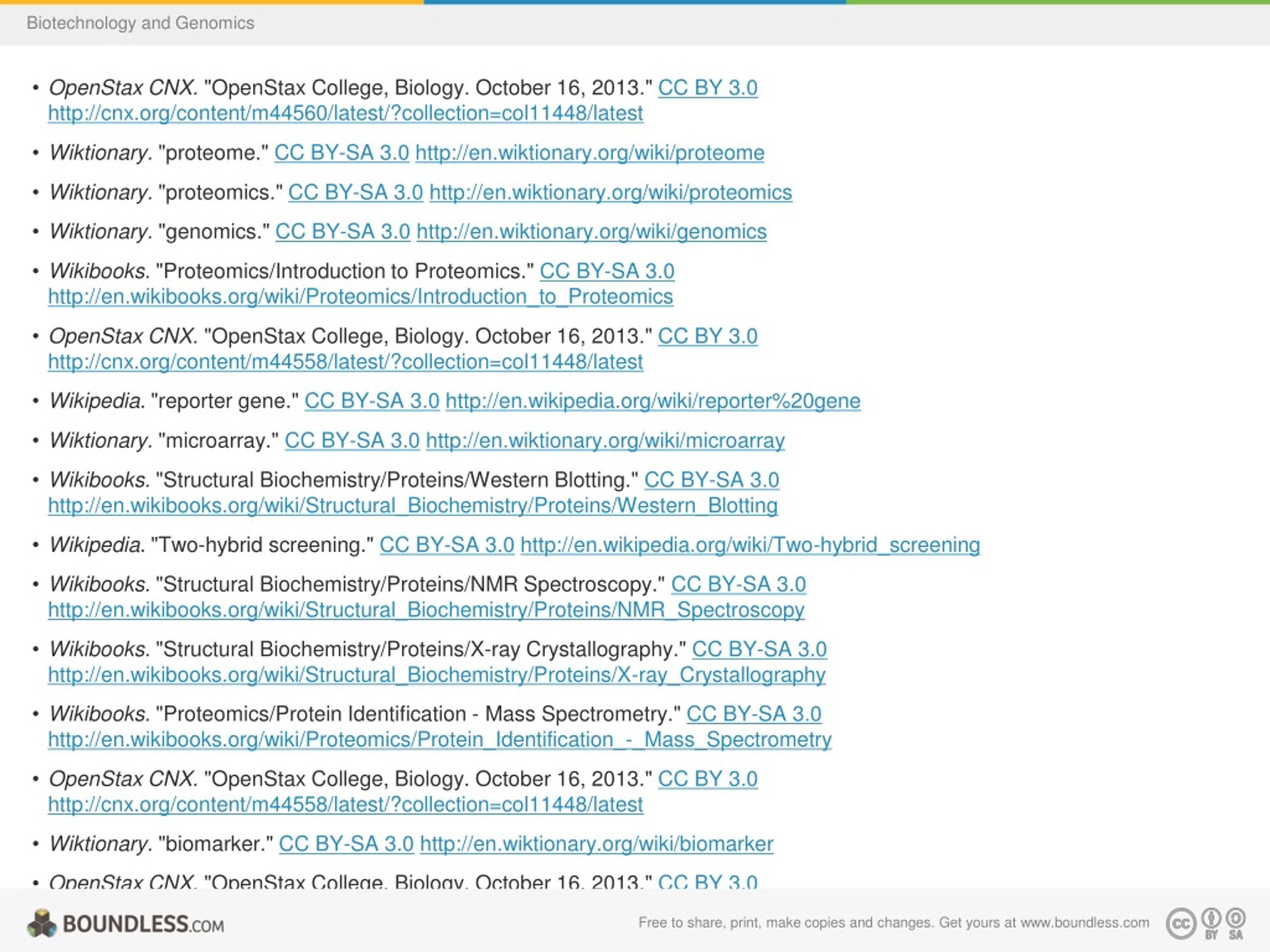Open the wiktionary microarray URL
The height and width of the screenshot is (952, 1270).
coord(605,441)
